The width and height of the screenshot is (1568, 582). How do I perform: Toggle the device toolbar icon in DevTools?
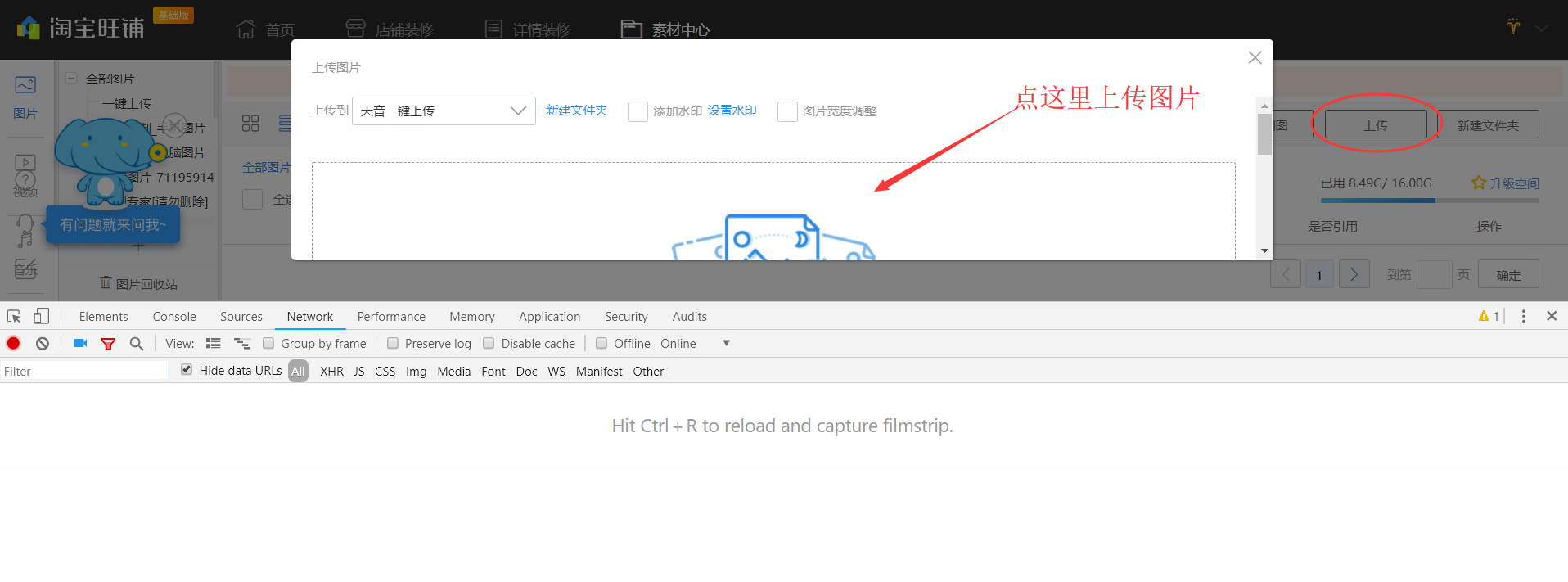(x=41, y=316)
